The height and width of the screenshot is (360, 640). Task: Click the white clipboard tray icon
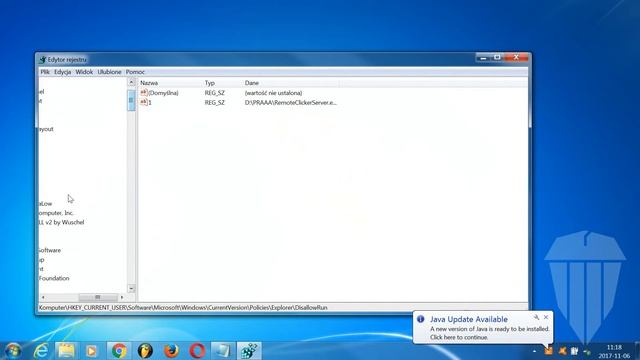click(x=574, y=351)
